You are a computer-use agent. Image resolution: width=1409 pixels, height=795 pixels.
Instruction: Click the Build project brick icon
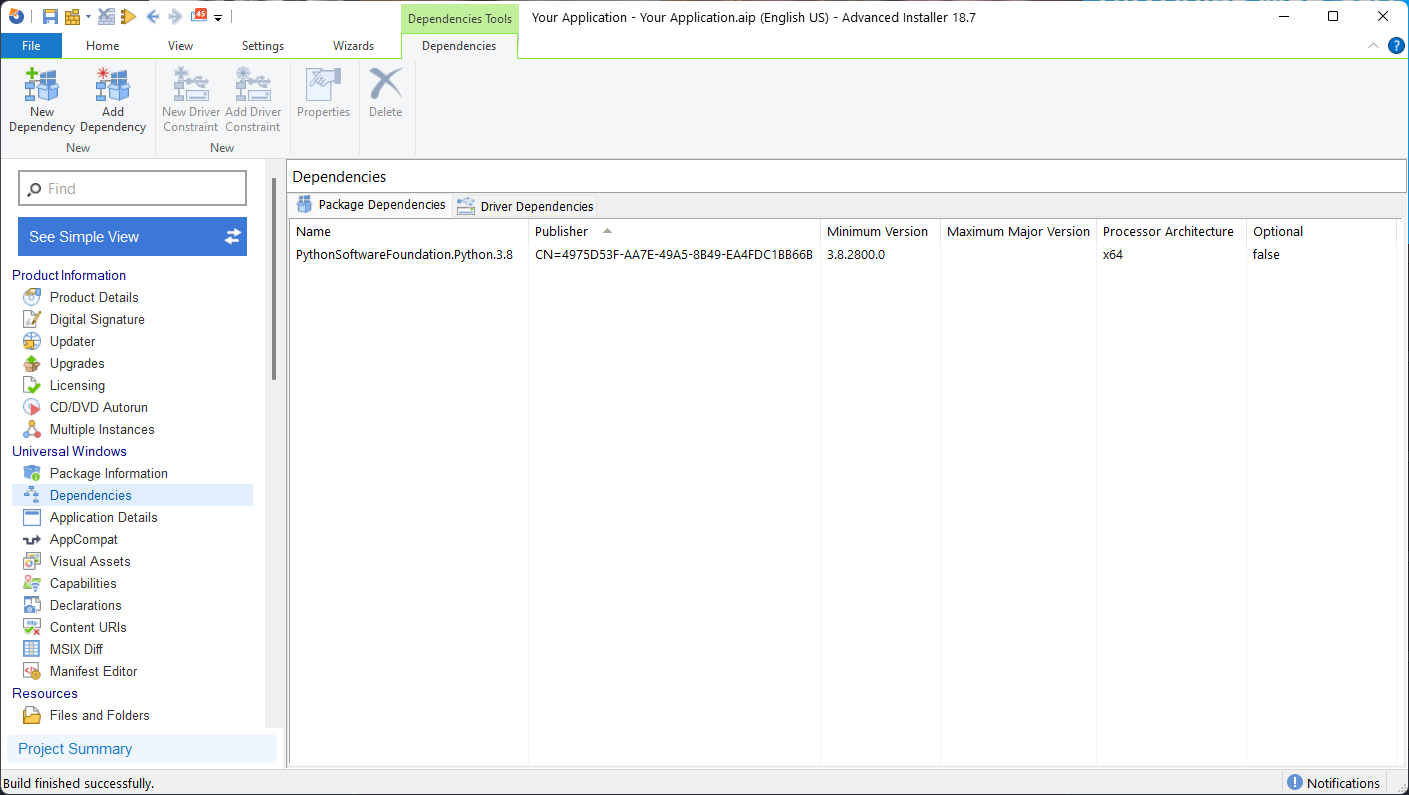point(73,16)
